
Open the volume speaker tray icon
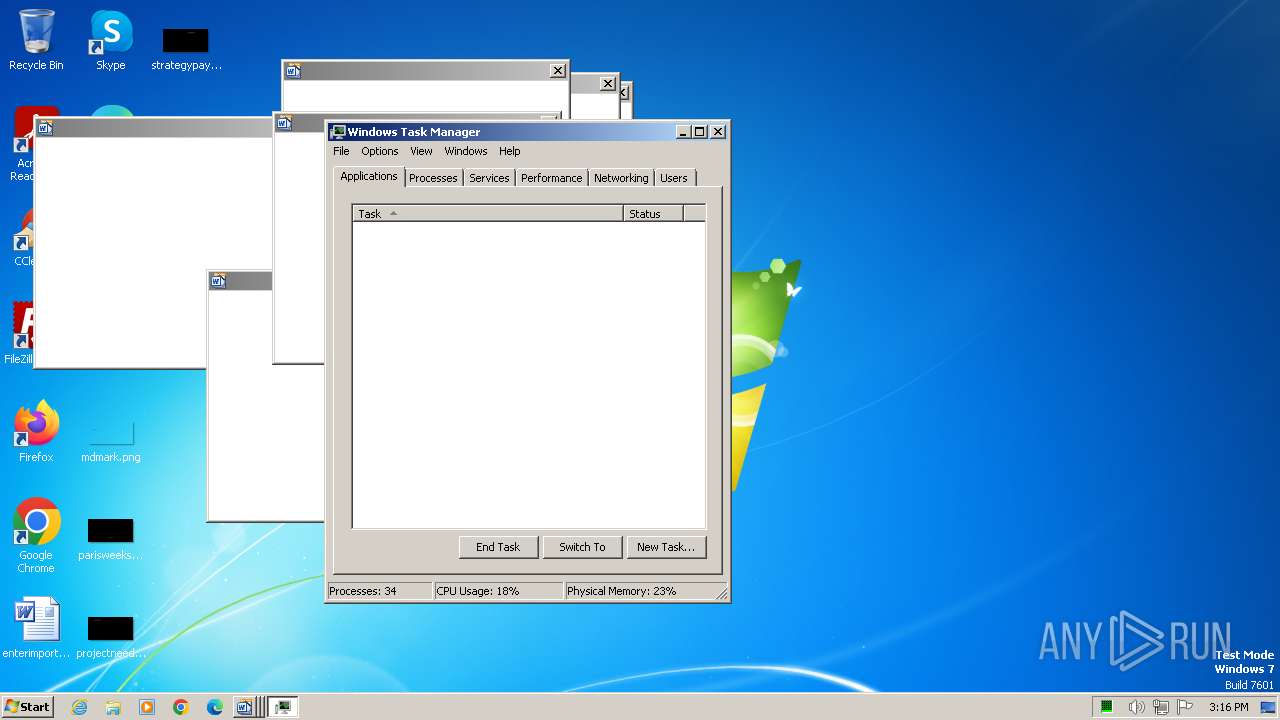click(1136, 707)
